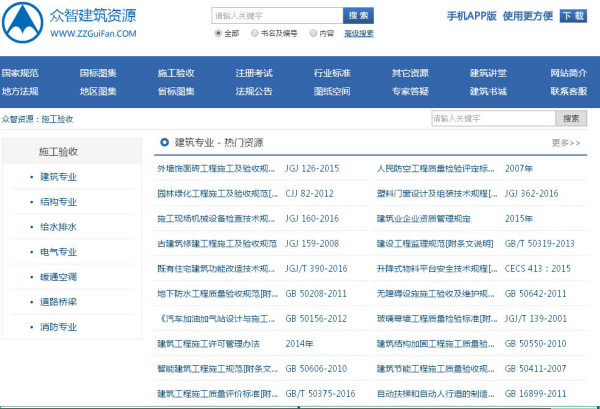This screenshot has width=600, height=409.
Task: Open the 注册考试 navigation item
Action: [254, 73]
